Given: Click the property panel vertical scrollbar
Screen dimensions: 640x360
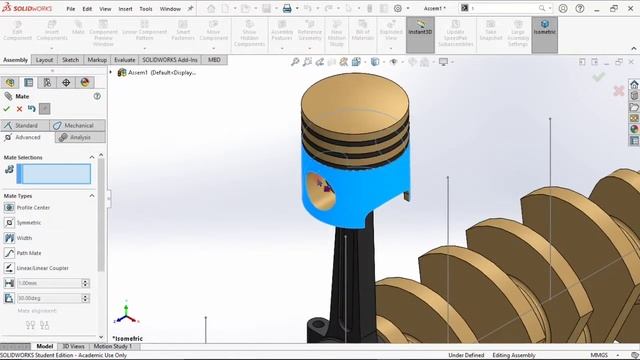Looking at the screenshot, I should click(101, 215).
